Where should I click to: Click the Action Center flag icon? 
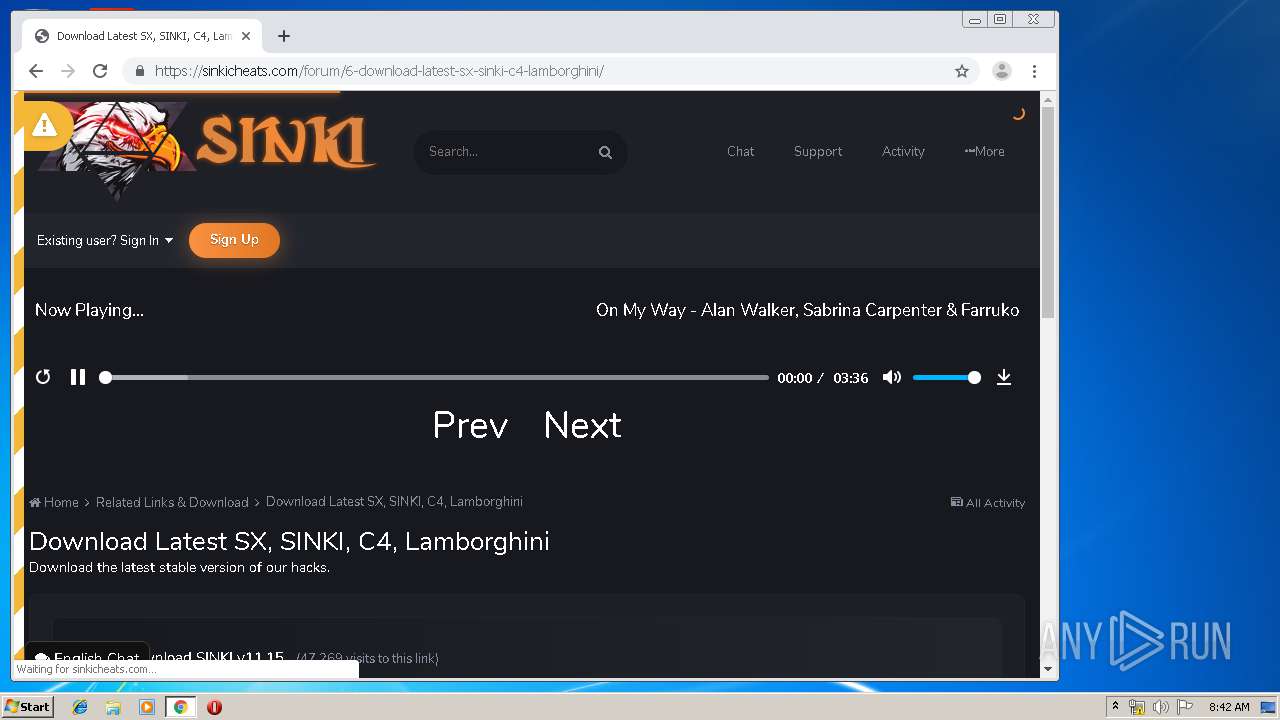[1185, 707]
